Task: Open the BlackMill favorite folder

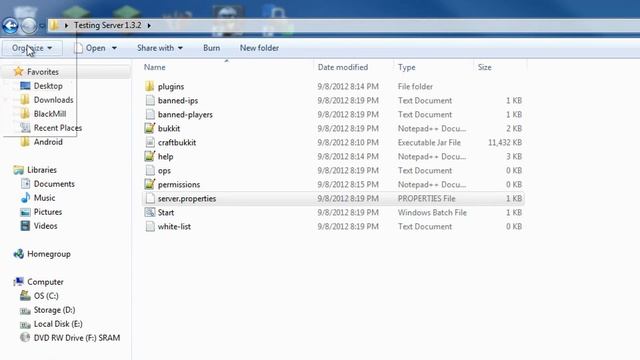Action: tap(50, 114)
